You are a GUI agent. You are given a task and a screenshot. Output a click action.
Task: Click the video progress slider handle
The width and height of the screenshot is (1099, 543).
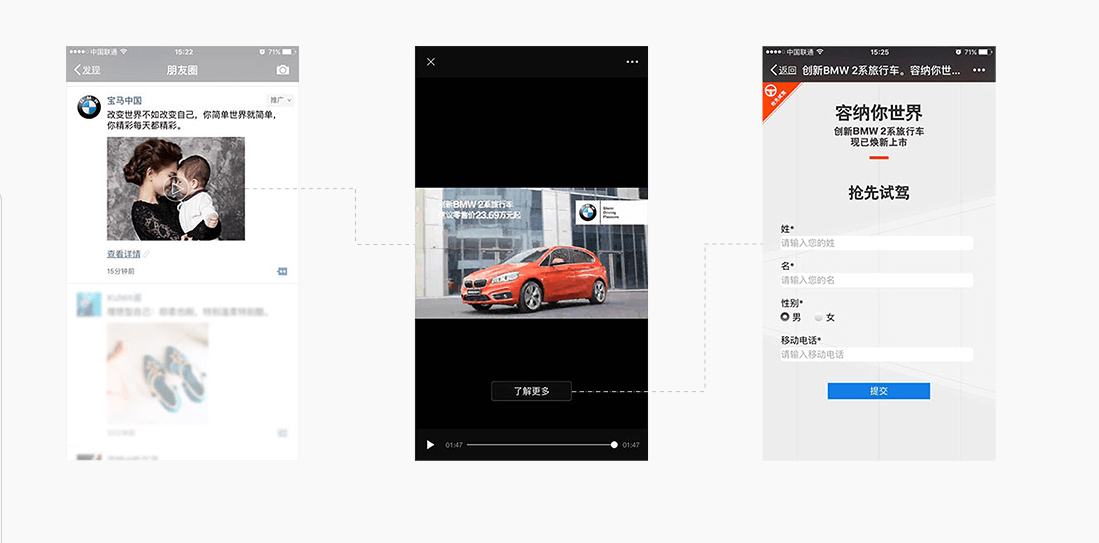tap(614, 445)
